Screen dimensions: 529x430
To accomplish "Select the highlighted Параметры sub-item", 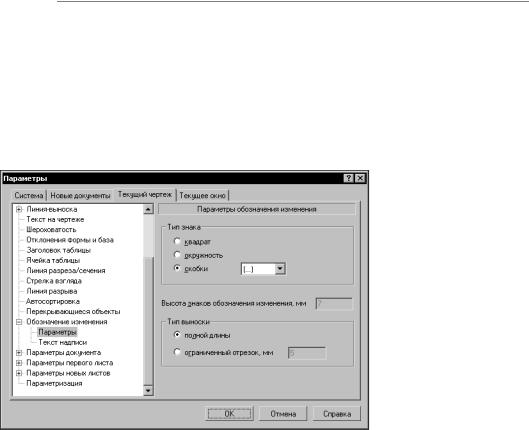I will [57, 332].
